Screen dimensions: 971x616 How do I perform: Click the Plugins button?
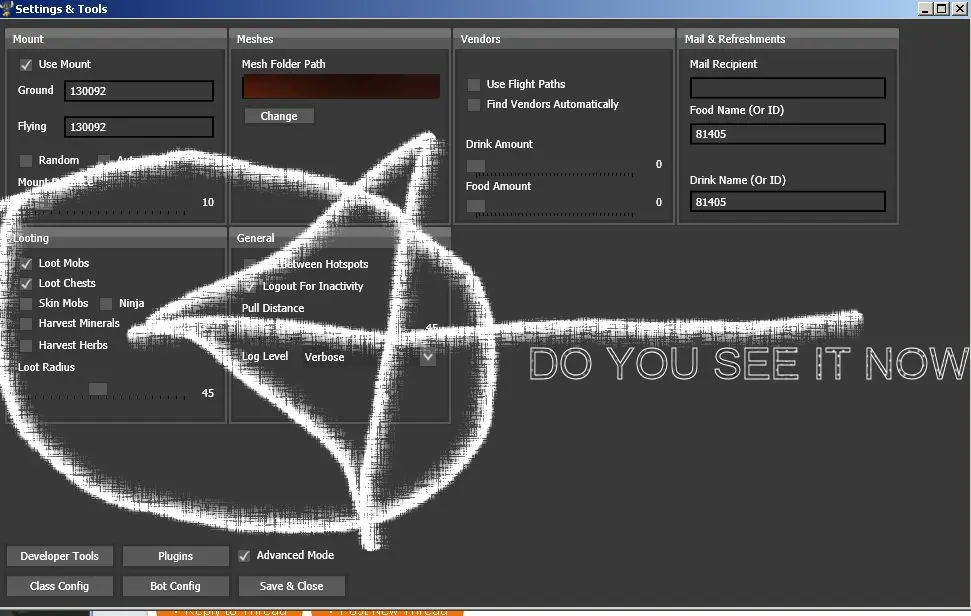tap(176, 556)
